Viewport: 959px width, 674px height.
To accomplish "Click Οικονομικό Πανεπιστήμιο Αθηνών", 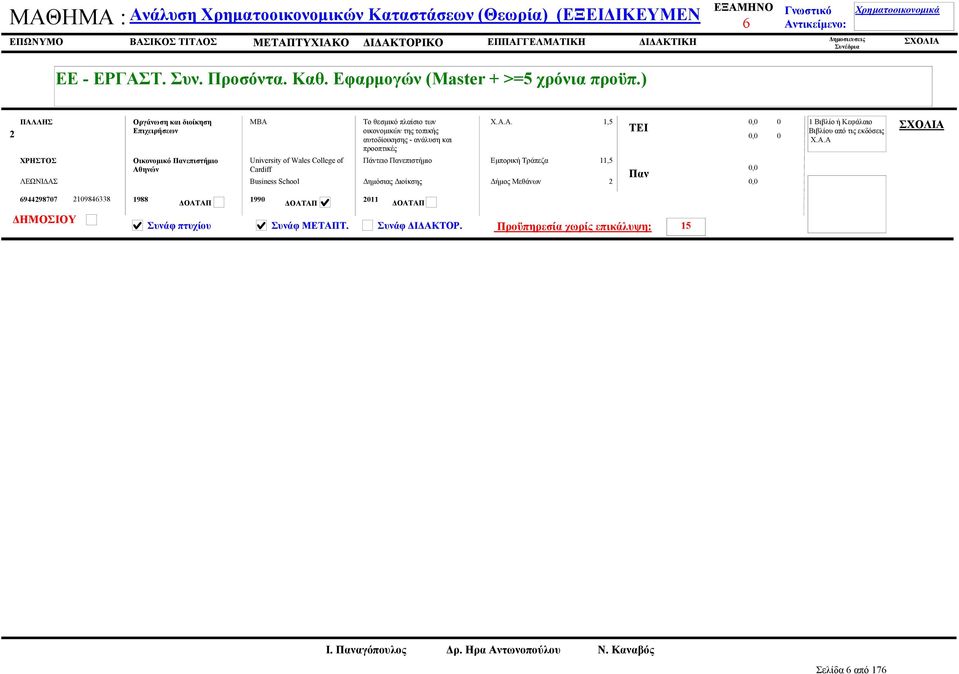I will coord(176,165).
